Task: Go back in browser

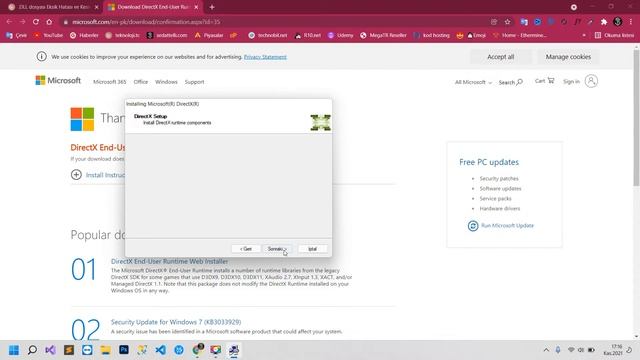Action: click(x=9, y=22)
